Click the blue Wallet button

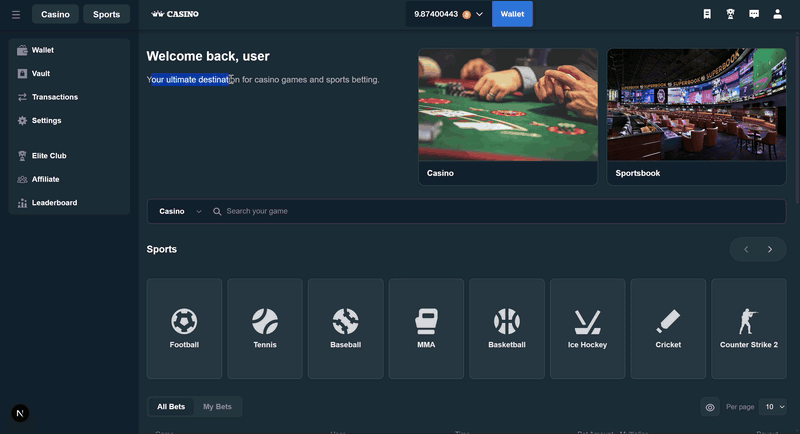pyautogui.click(x=512, y=14)
